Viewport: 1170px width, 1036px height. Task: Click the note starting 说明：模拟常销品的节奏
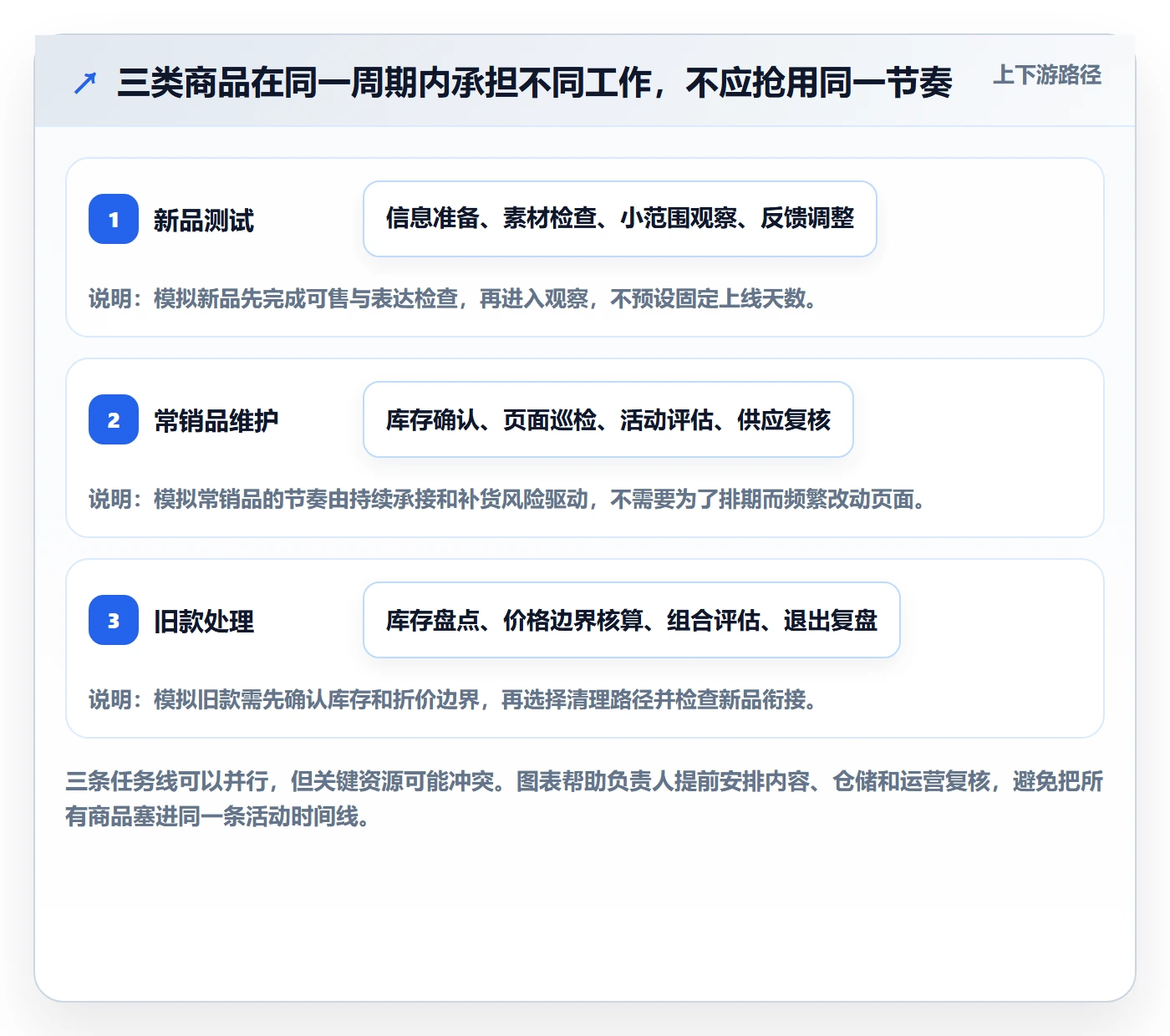[508, 499]
